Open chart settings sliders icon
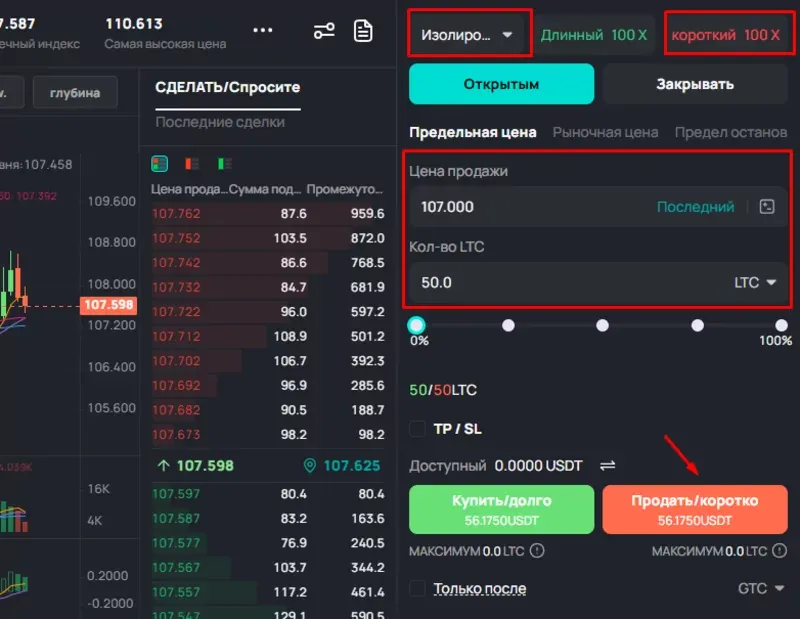This screenshot has height=619, width=800. click(x=324, y=31)
